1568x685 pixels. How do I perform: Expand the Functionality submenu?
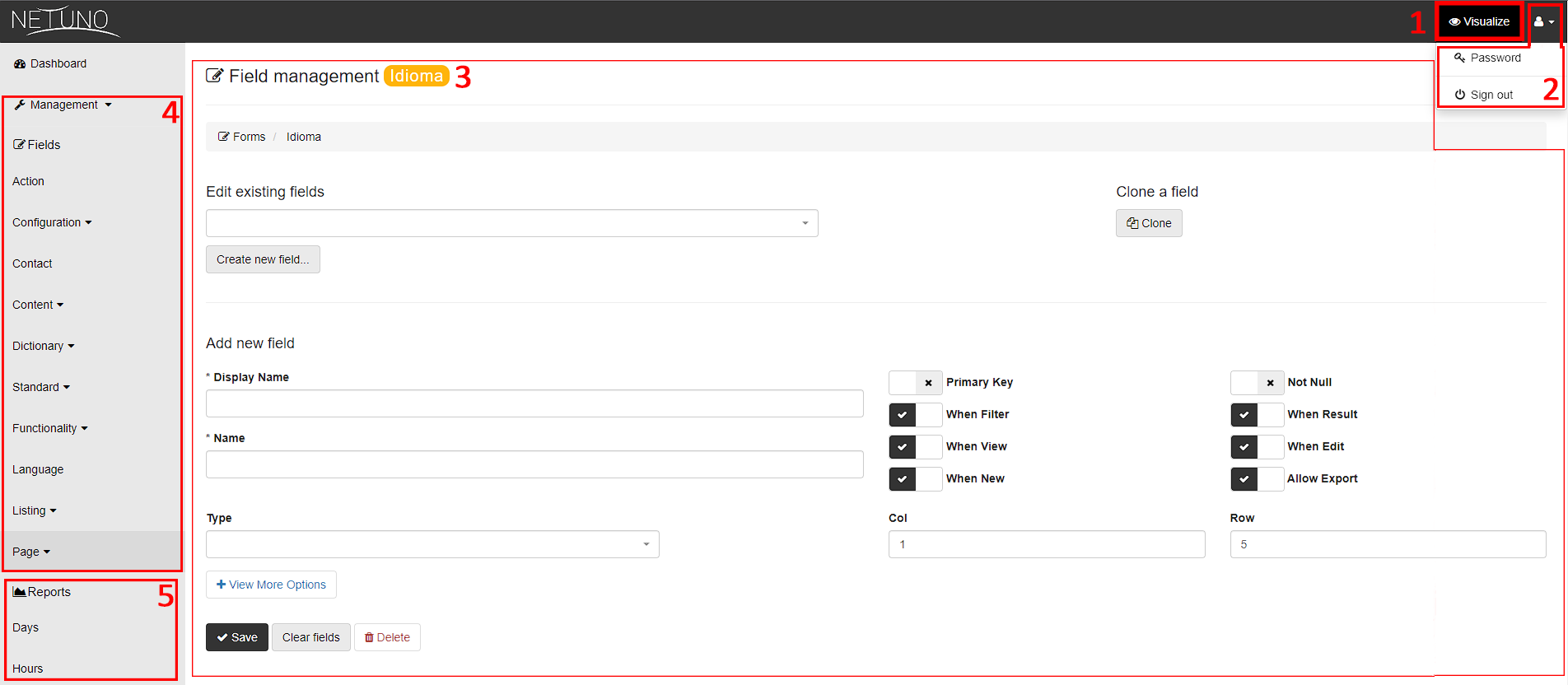click(x=49, y=428)
